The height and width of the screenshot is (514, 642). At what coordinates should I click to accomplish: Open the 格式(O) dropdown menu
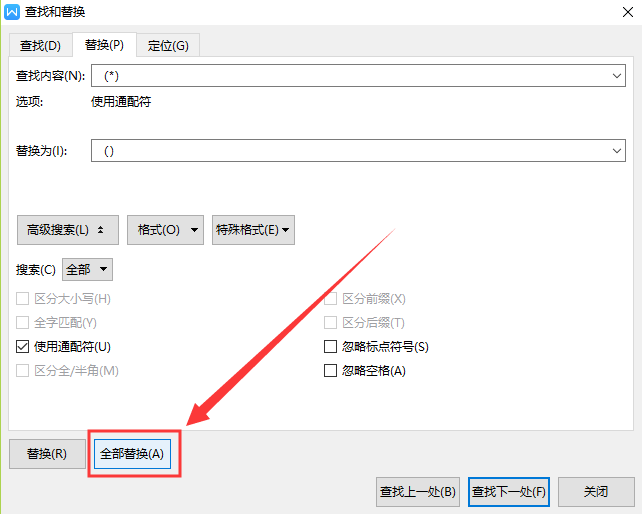[x=165, y=230]
